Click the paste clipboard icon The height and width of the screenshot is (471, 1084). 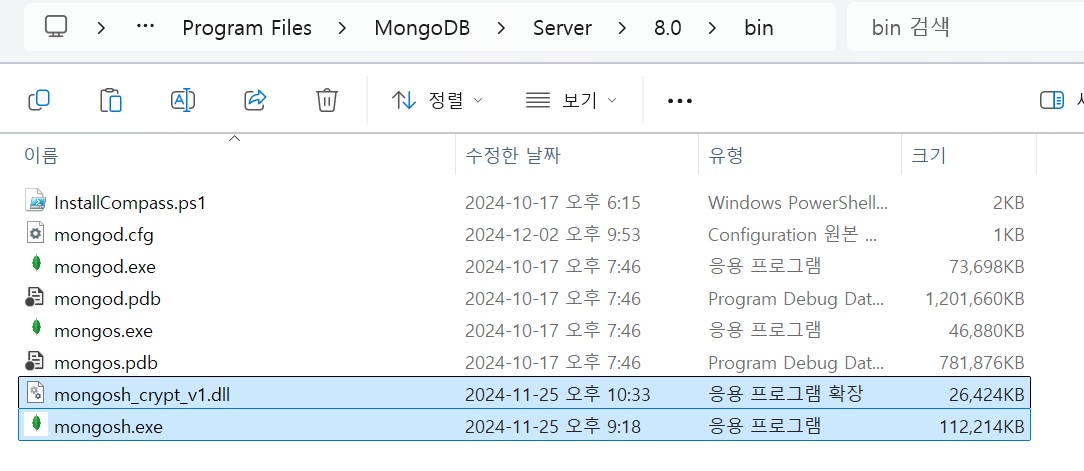point(111,100)
